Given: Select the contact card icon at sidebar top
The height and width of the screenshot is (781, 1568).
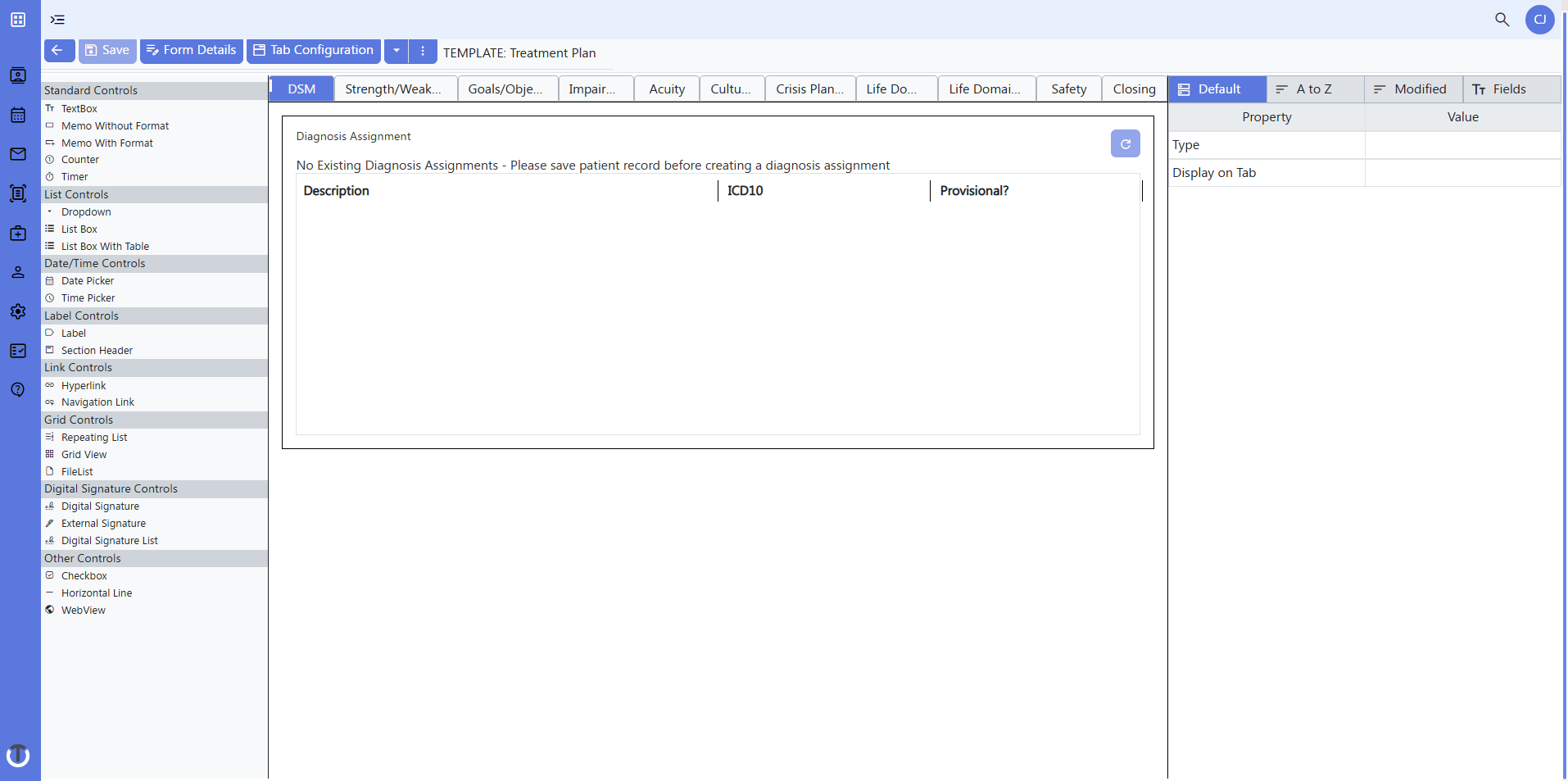Looking at the screenshot, I should [x=18, y=75].
